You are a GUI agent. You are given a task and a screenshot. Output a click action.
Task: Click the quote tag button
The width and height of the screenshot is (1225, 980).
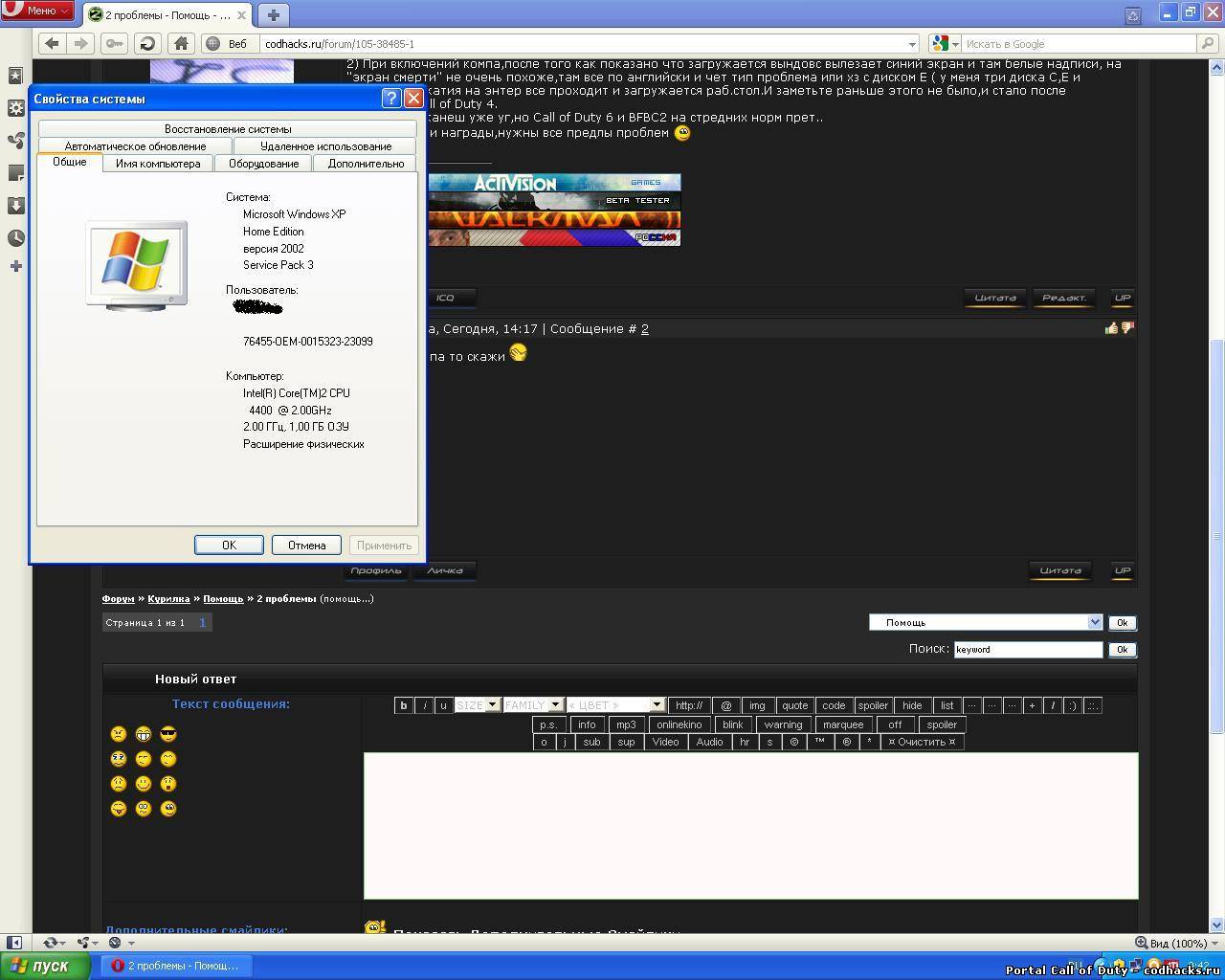pos(794,705)
